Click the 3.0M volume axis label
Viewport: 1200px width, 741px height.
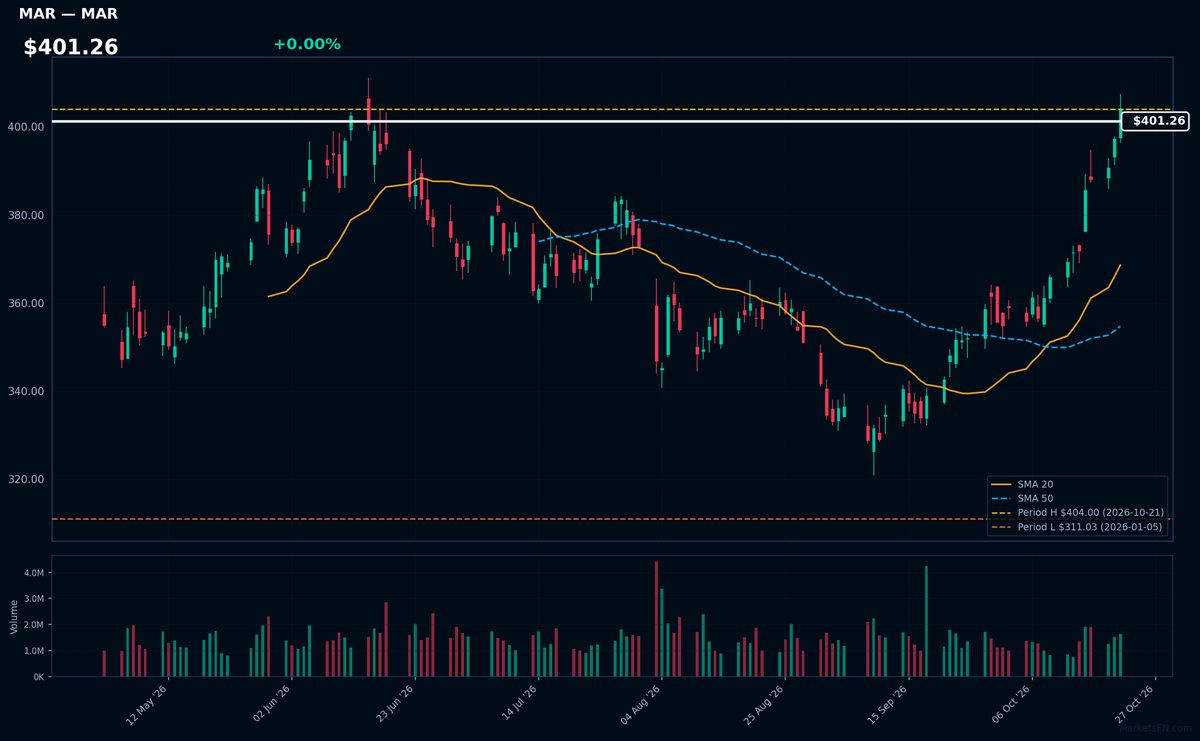pyautogui.click(x=33, y=599)
